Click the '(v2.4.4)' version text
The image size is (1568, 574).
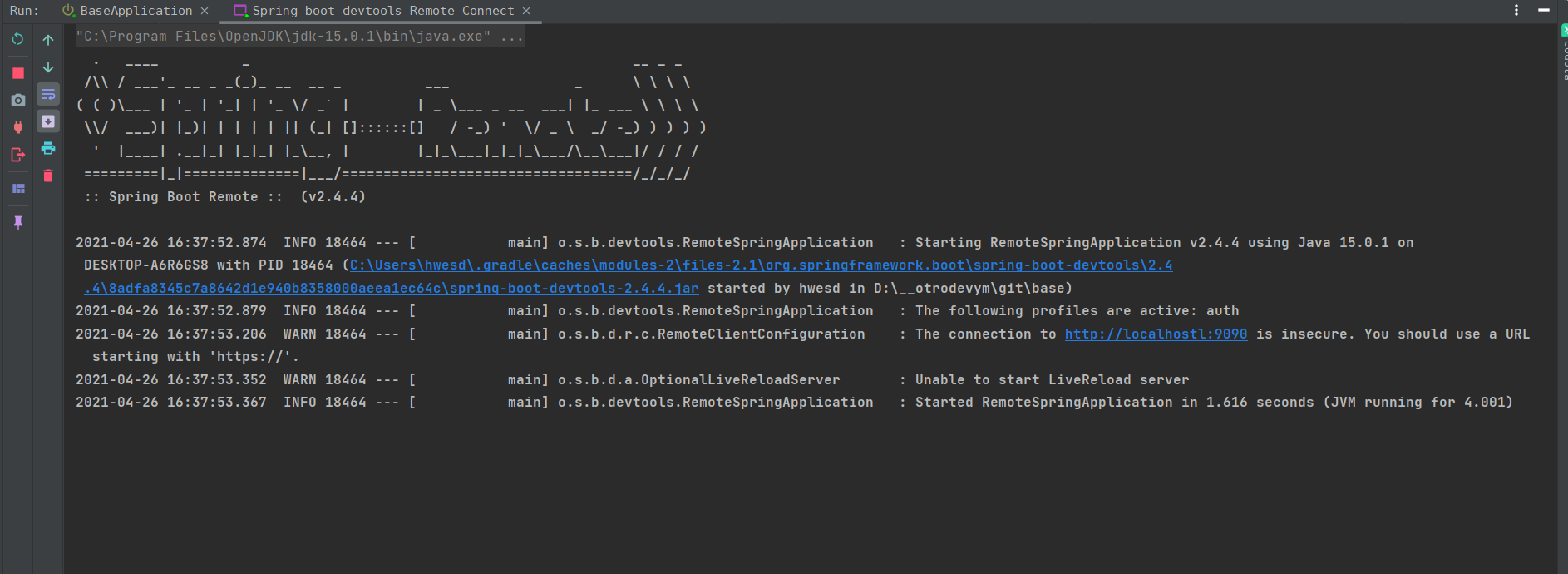333,197
